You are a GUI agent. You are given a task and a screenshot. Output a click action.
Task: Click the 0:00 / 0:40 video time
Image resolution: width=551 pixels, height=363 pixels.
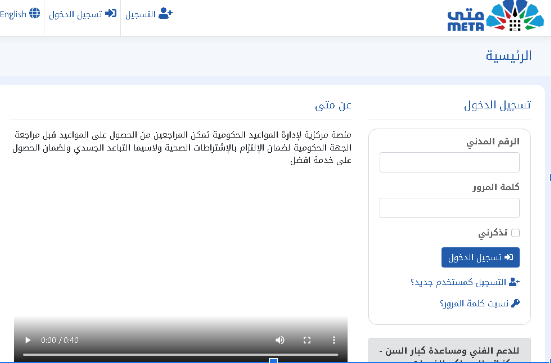click(59, 340)
